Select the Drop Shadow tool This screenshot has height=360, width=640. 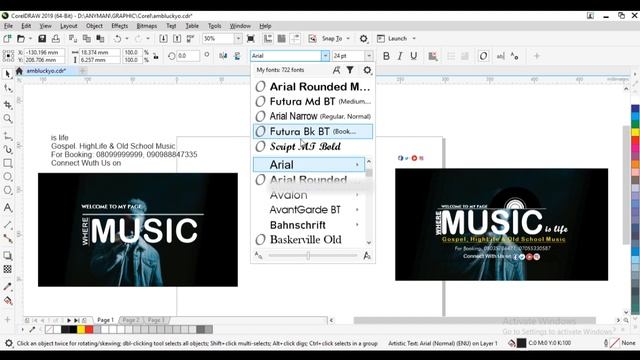coord(7,256)
